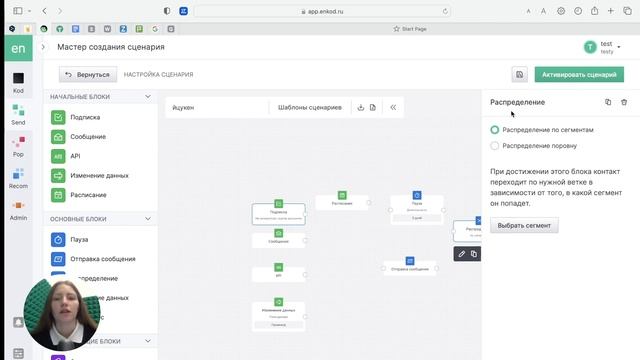The height and width of the screenshot is (360, 640).
Task: Click copy icon in dark canvas toolbar
Action: [x=474, y=254]
